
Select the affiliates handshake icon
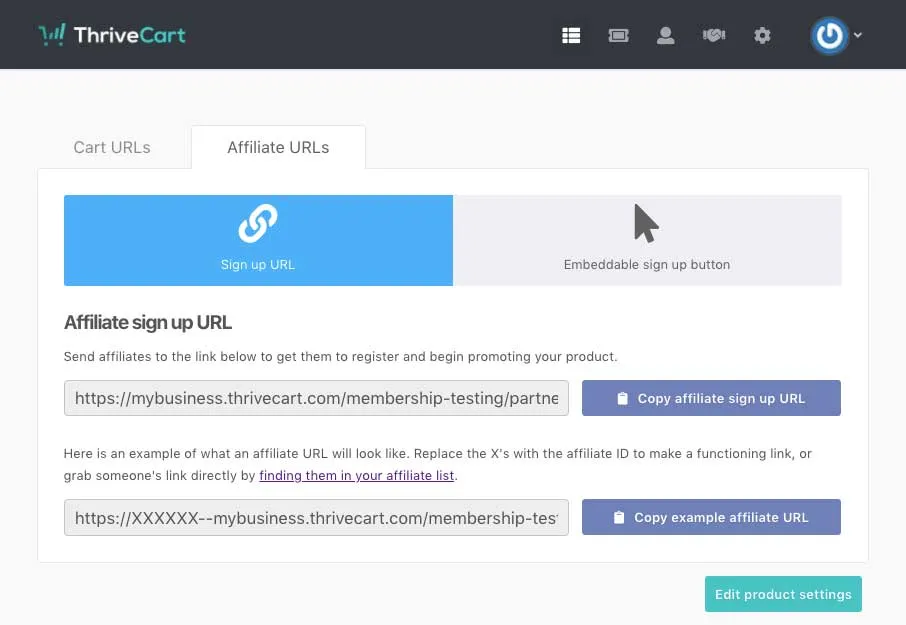coord(714,35)
